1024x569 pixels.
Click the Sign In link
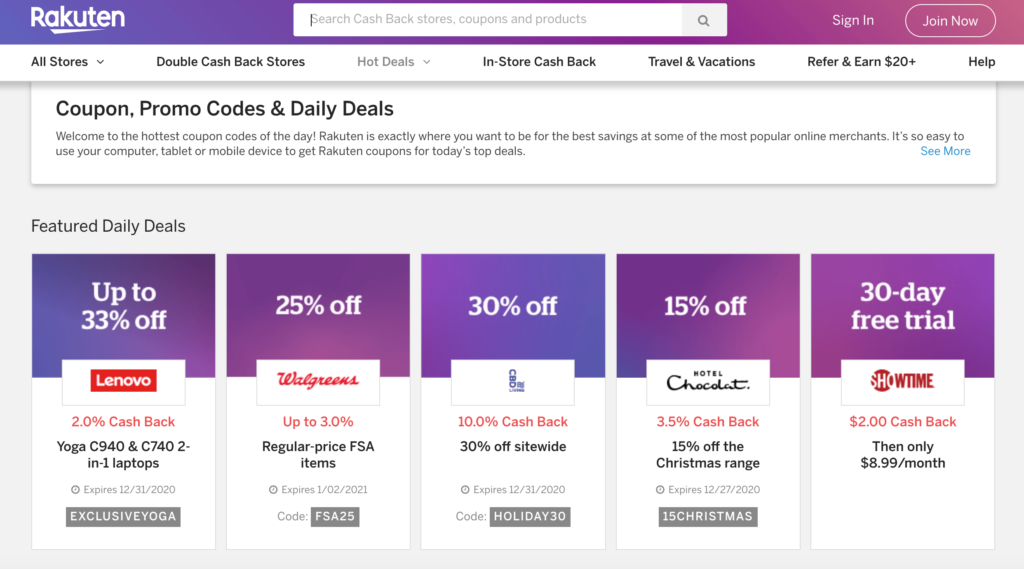pyautogui.click(x=853, y=20)
